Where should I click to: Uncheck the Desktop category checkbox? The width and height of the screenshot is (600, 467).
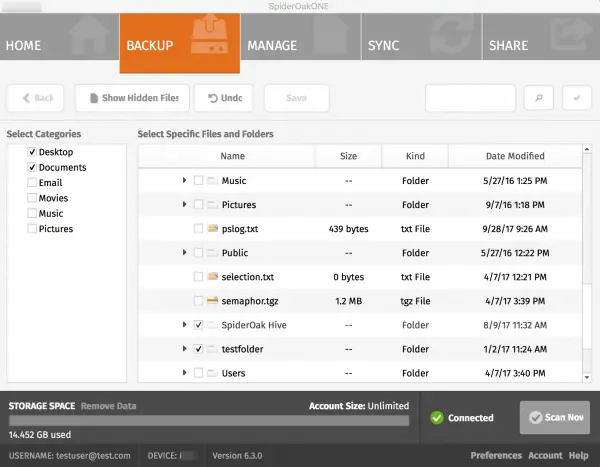pyautogui.click(x=32, y=152)
